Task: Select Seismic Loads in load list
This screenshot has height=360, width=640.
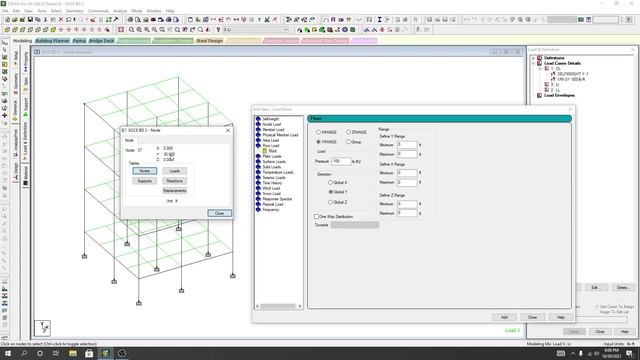Action: 274,178
